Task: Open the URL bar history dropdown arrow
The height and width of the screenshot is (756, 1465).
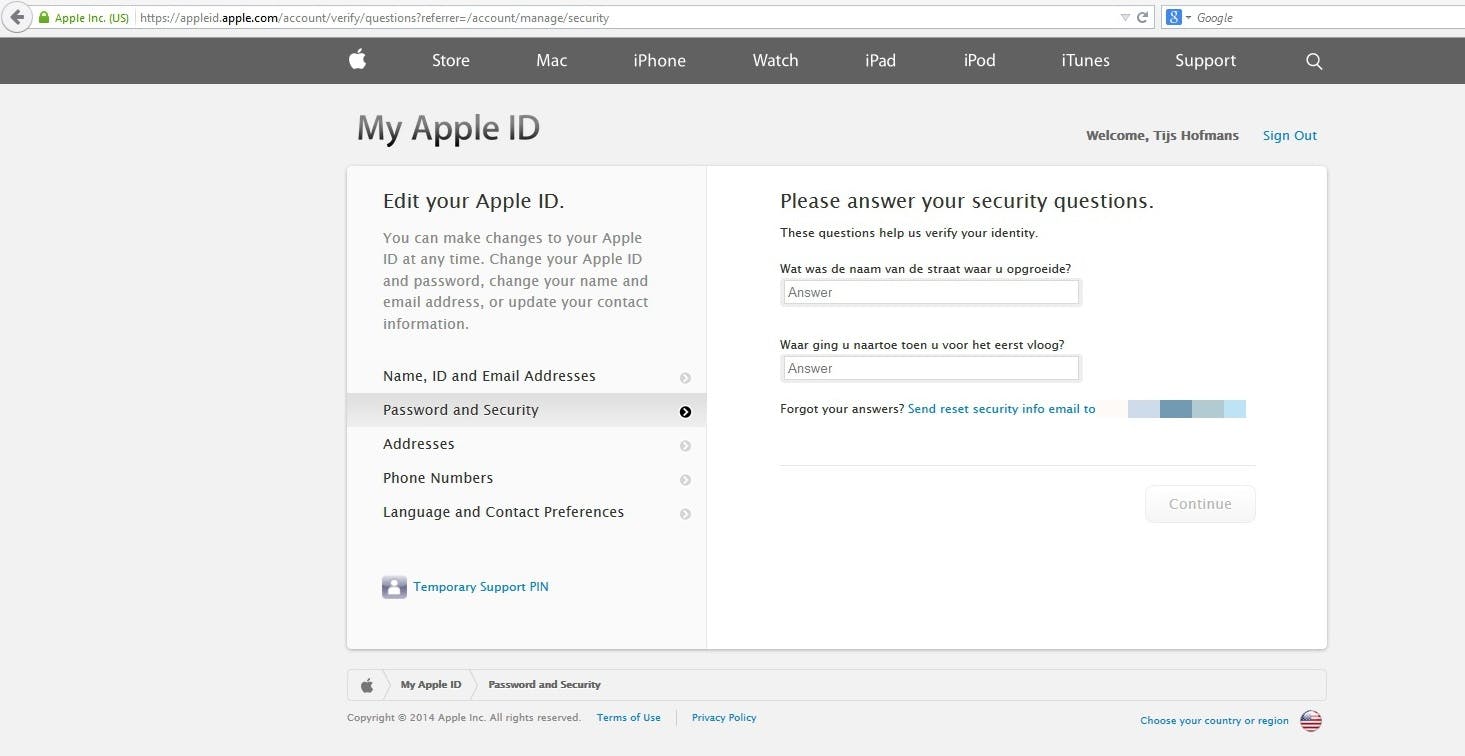Action: click(x=1126, y=18)
